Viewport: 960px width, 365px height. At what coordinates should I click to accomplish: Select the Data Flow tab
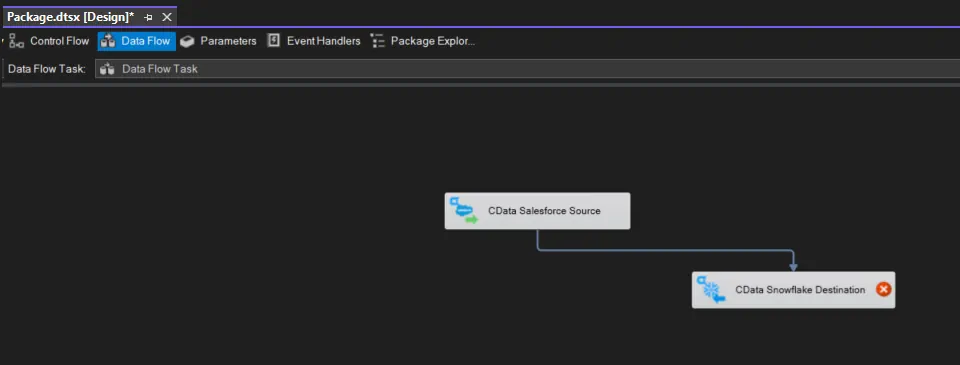click(137, 41)
